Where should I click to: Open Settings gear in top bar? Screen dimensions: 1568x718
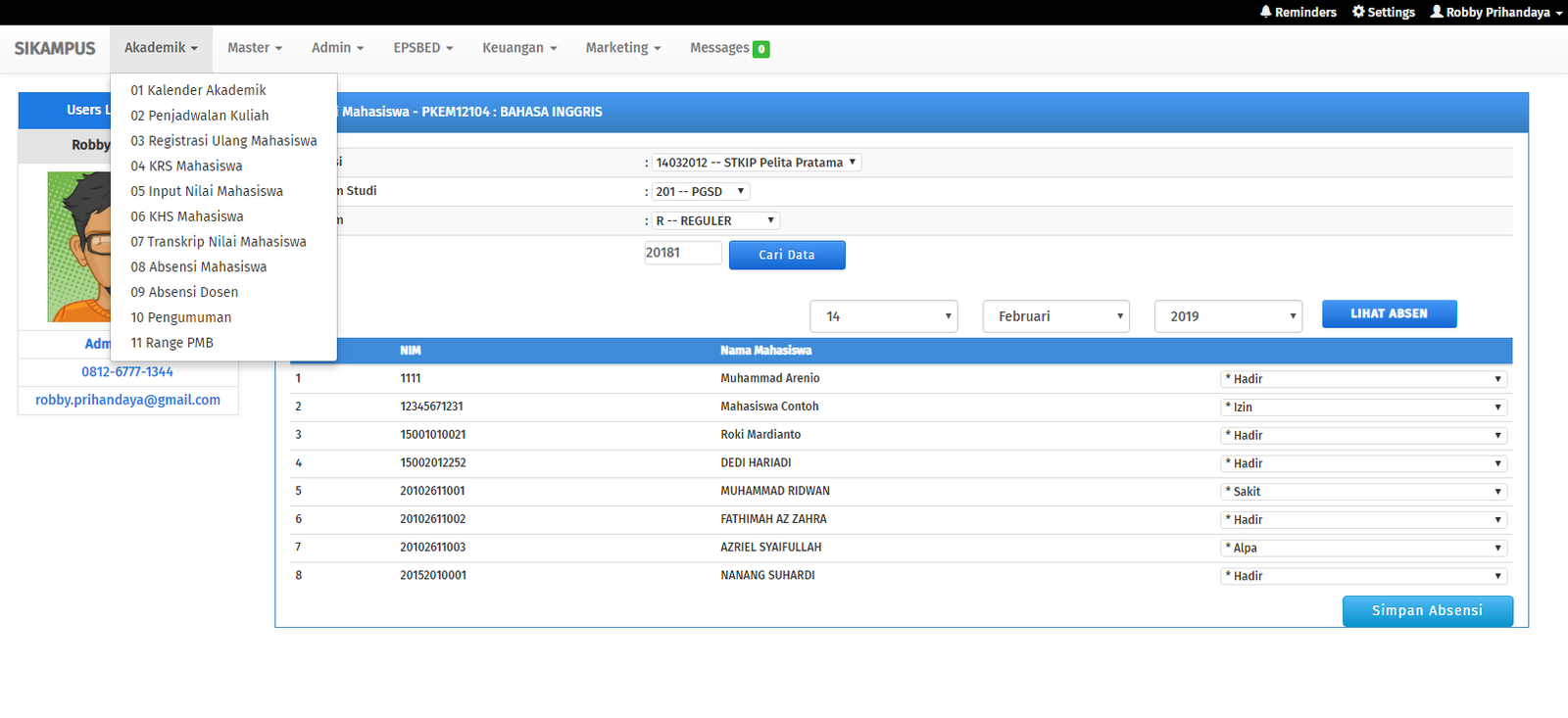pyautogui.click(x=1358, y=12)
